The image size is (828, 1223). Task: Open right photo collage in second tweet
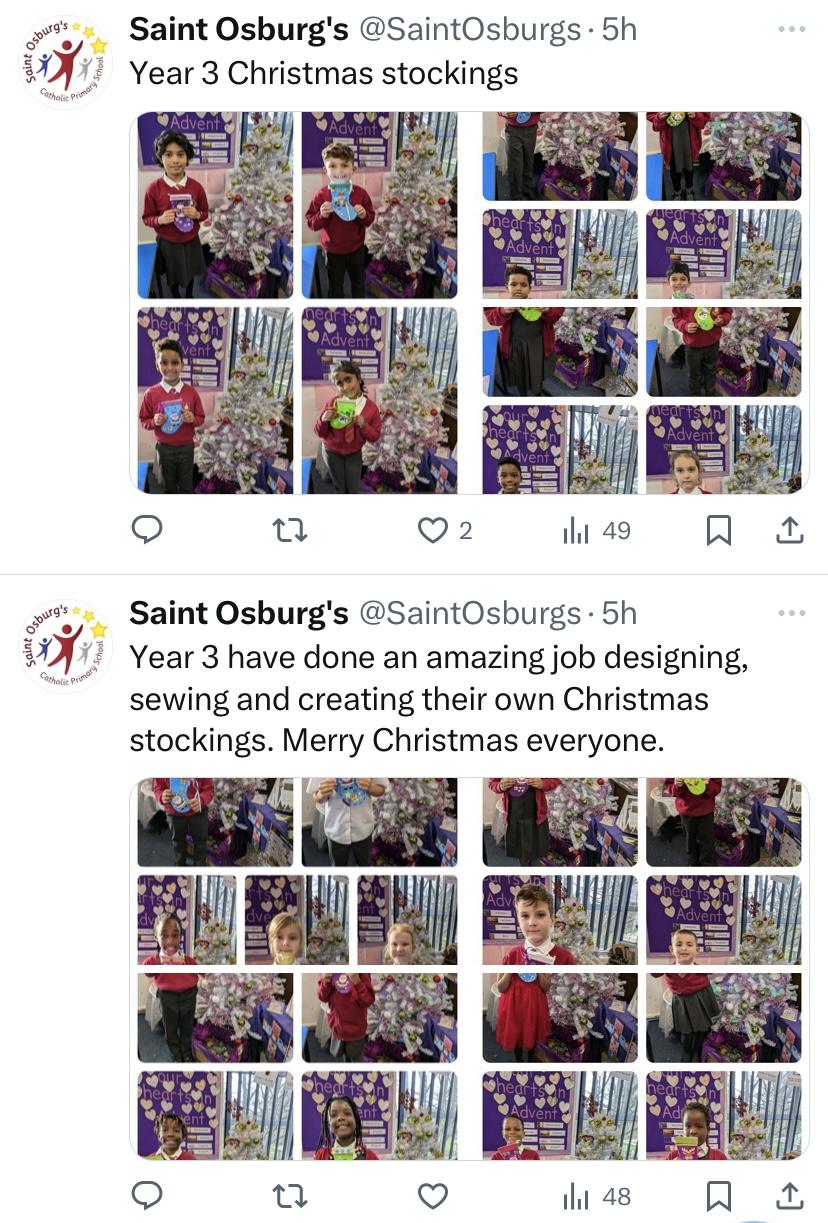pyautogui.click(x=641, y=968)
